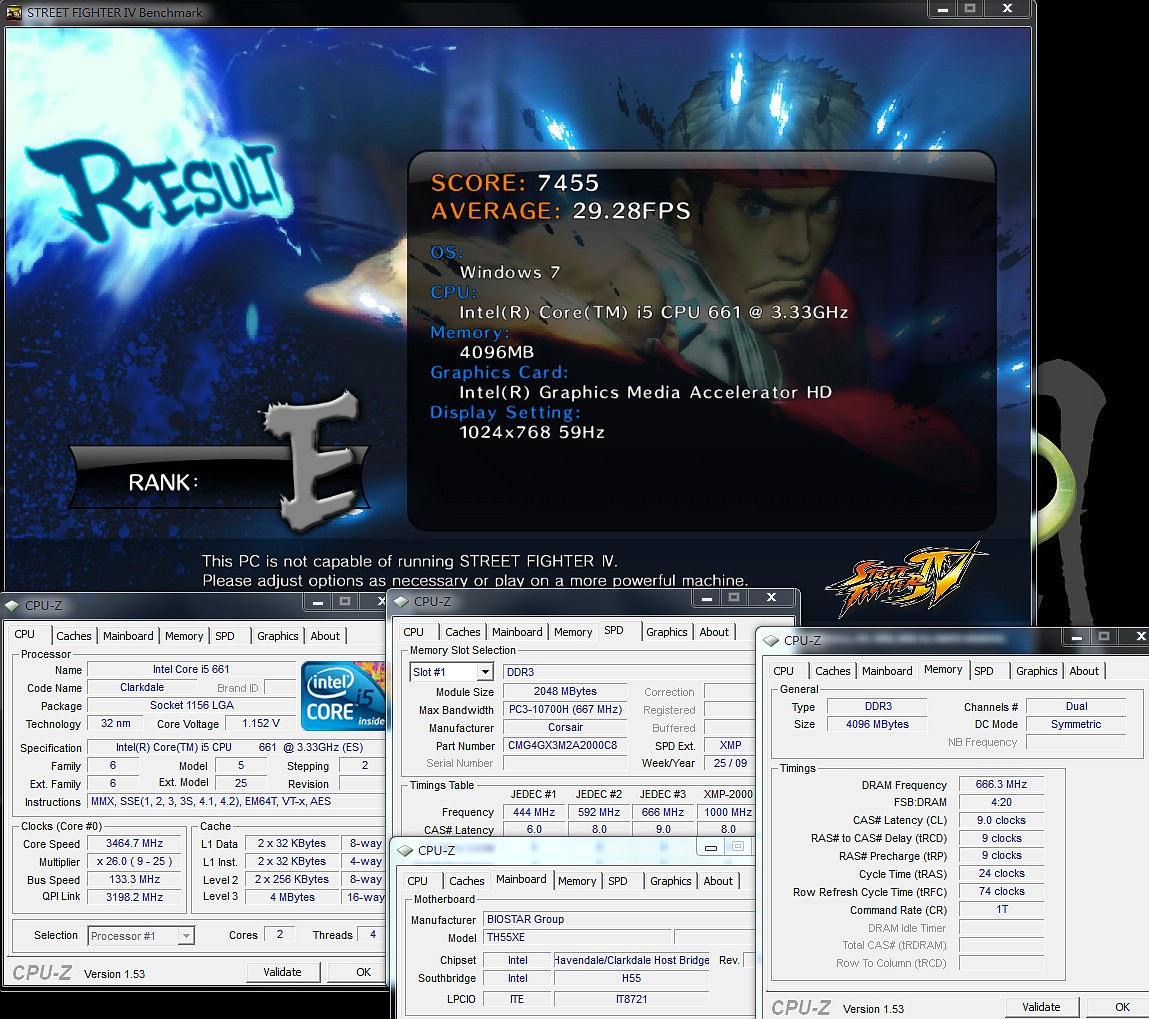Click the Memory Size value 4096 MBytes
Image resolution: width=1149 pixels, height=1019 pixels.
click(x=877, y=724)
